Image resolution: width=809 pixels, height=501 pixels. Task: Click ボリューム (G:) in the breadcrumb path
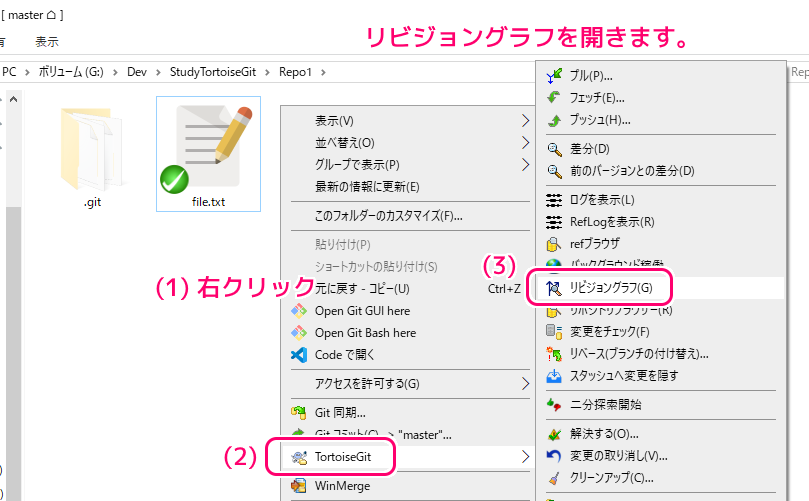[x=71, y=72]
